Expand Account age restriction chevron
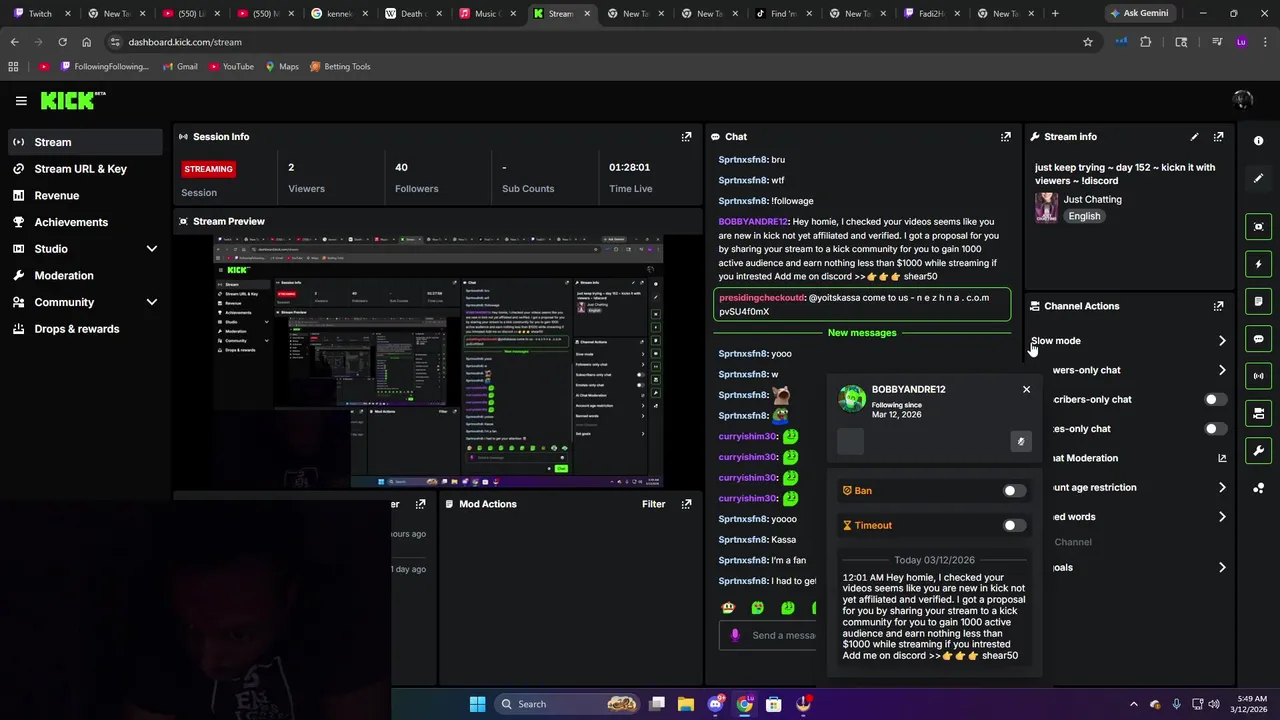Viewport: 1280px width, 720px height. tap(1222, 488)
